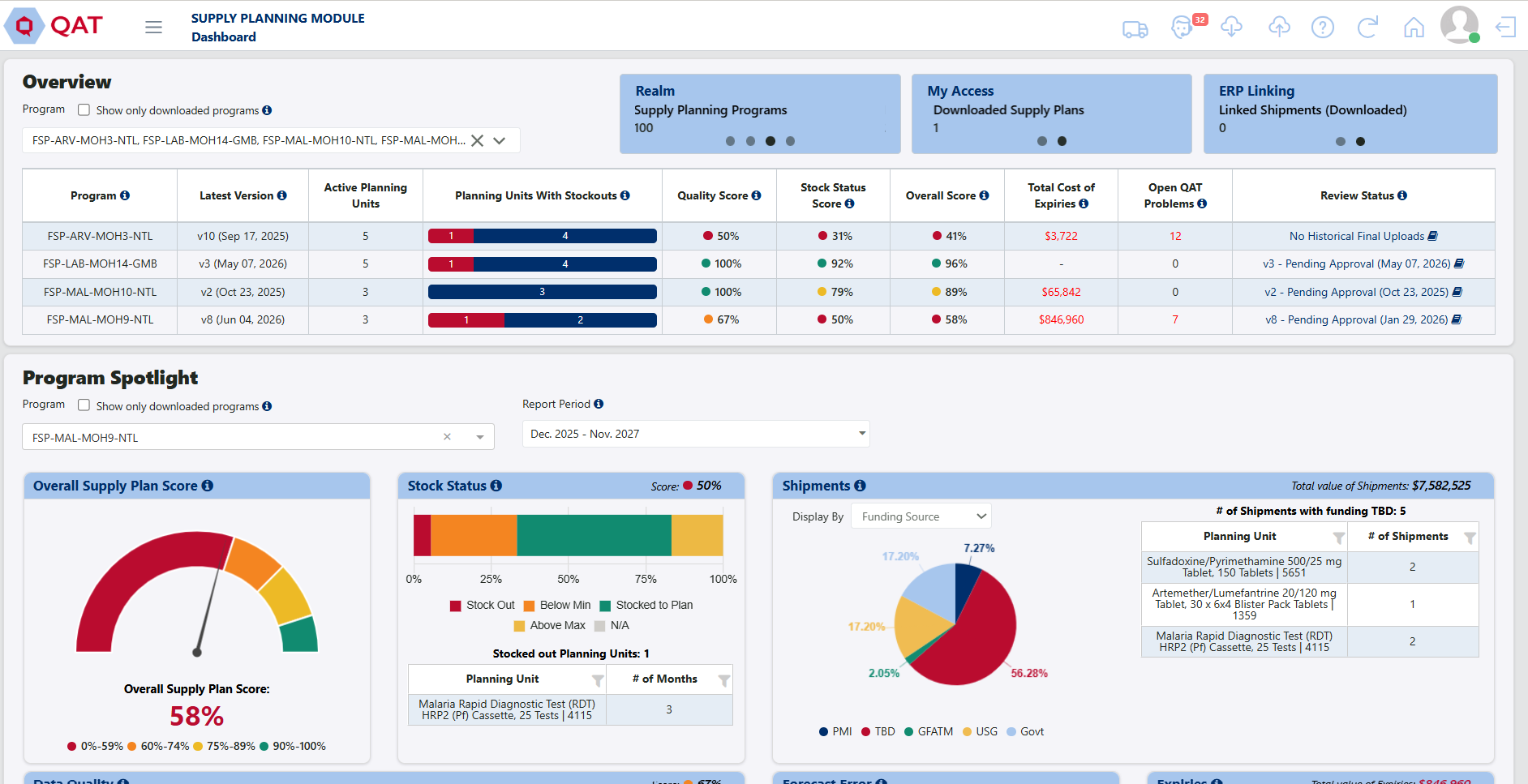The width and height of the screenshot is (1528, 784).
Task: Click GFATM color swatch in pie legend
Action: 909,731
